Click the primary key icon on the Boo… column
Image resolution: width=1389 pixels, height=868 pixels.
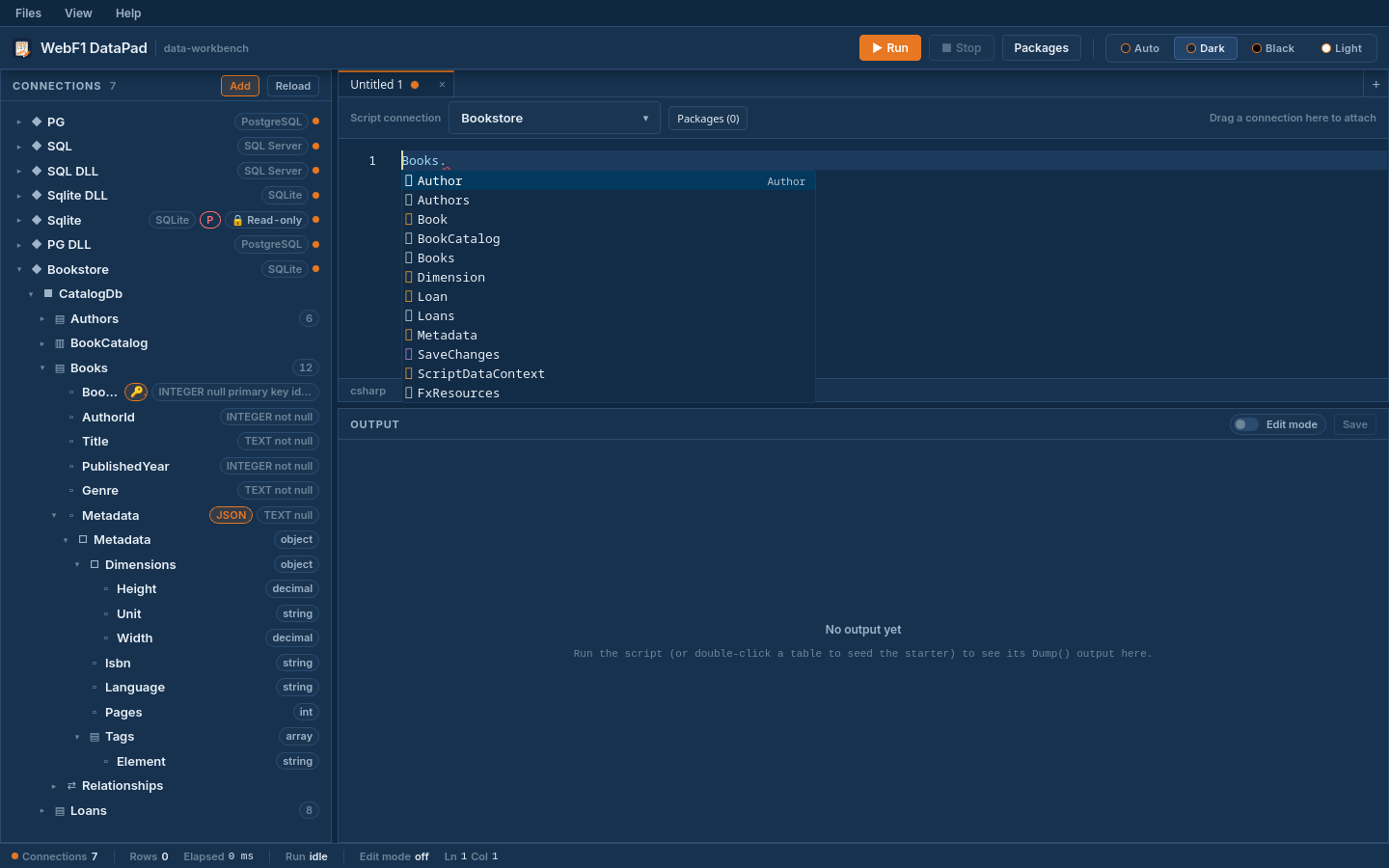(136, 392)
